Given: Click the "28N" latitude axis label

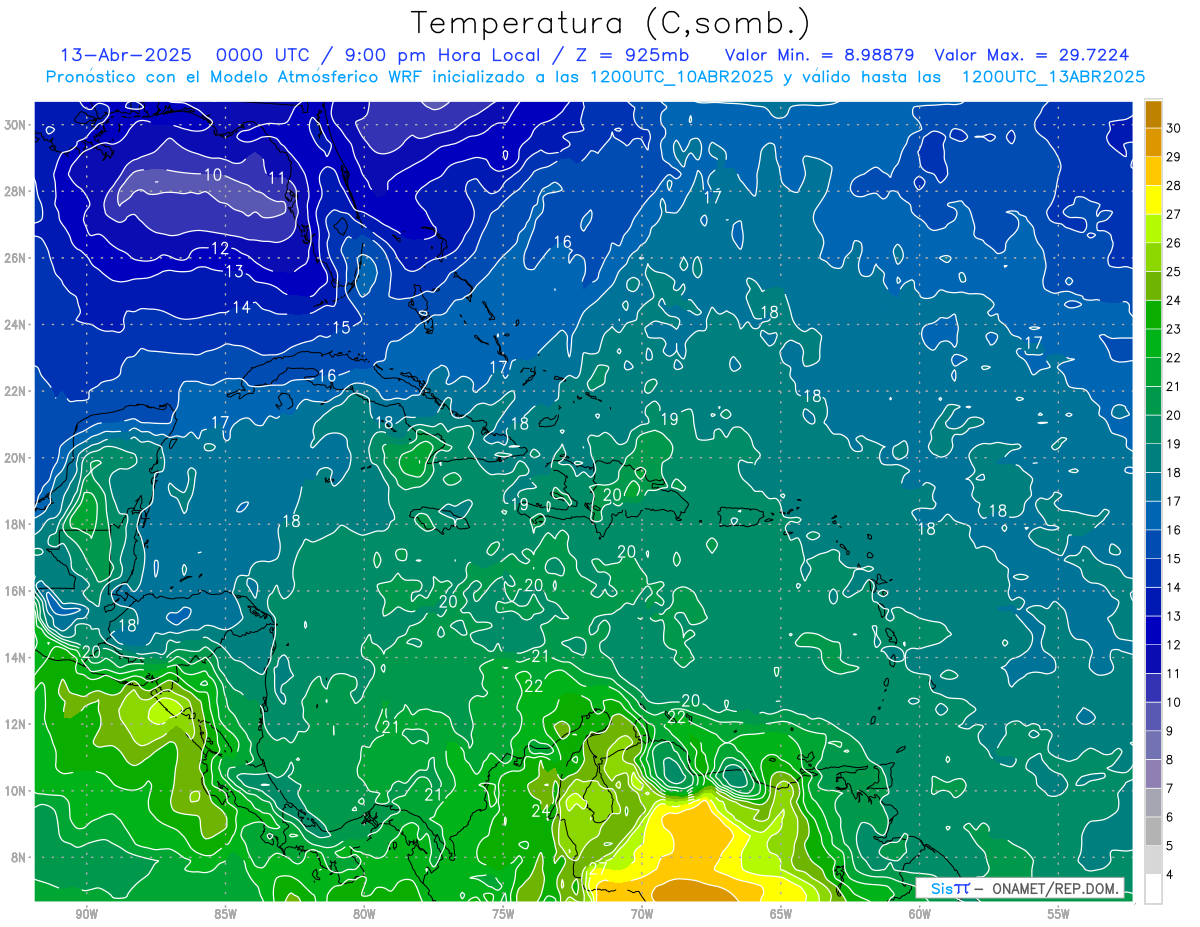Looking at the screenshot, I should coord(15,191).
